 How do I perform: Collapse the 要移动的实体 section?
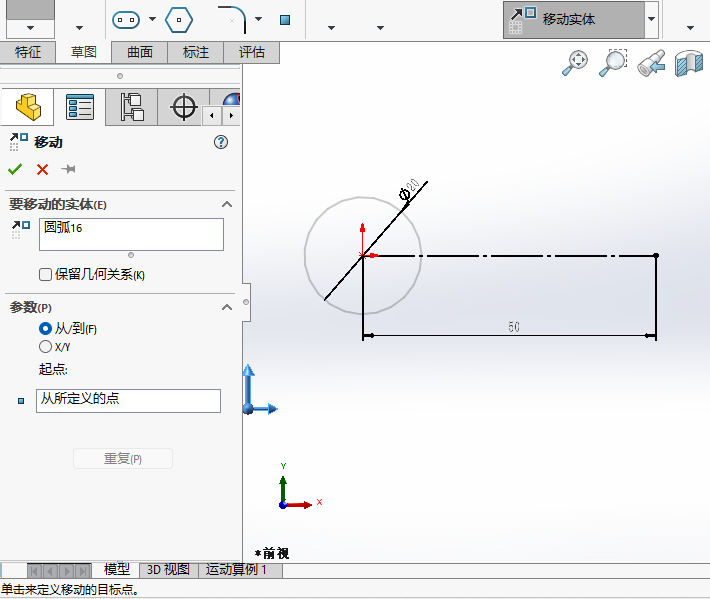point(227,204)
